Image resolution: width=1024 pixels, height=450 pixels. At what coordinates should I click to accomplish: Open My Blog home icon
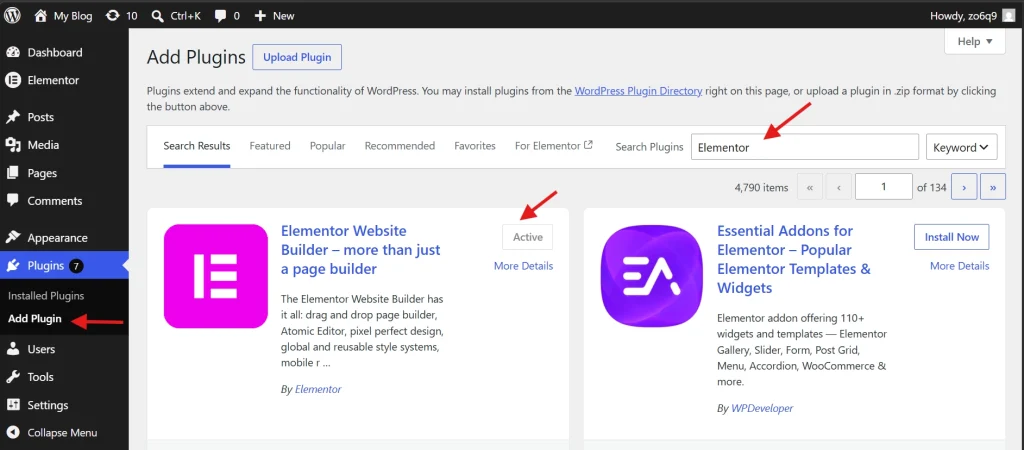(x=40, y=15)
